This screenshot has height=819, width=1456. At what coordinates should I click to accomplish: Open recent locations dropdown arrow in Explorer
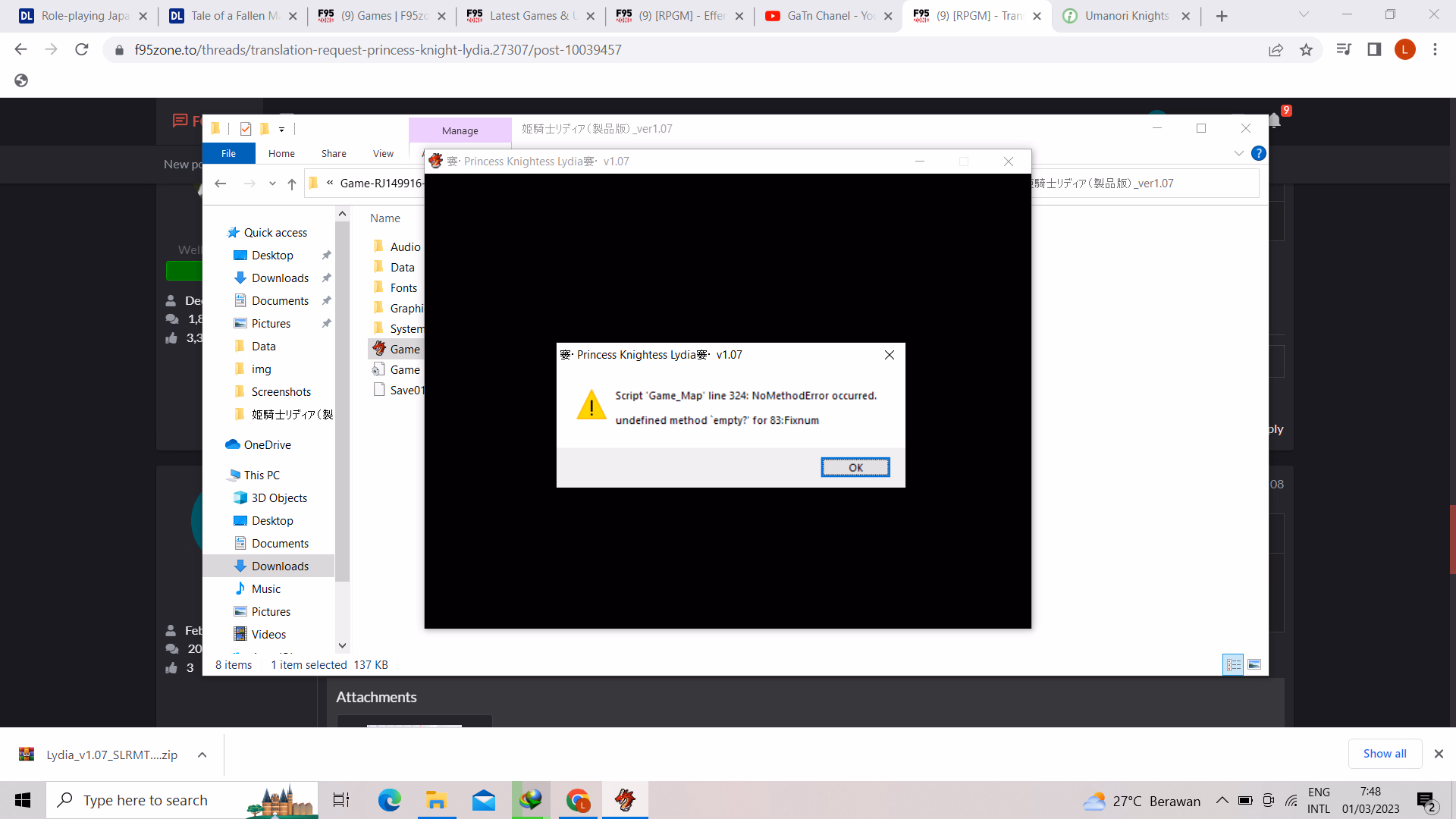272,184
